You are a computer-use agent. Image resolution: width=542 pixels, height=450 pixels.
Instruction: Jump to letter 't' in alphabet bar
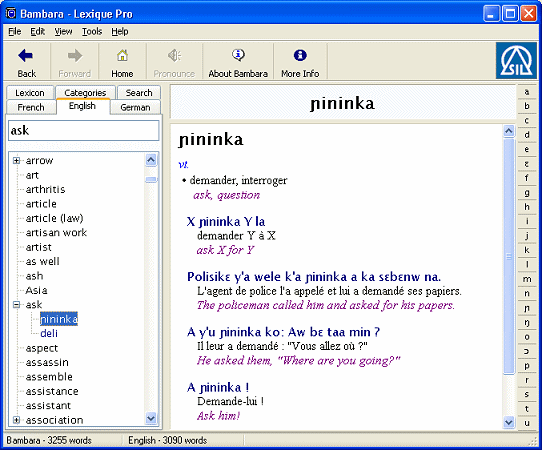pyautogui.click(x=527, y=409)
